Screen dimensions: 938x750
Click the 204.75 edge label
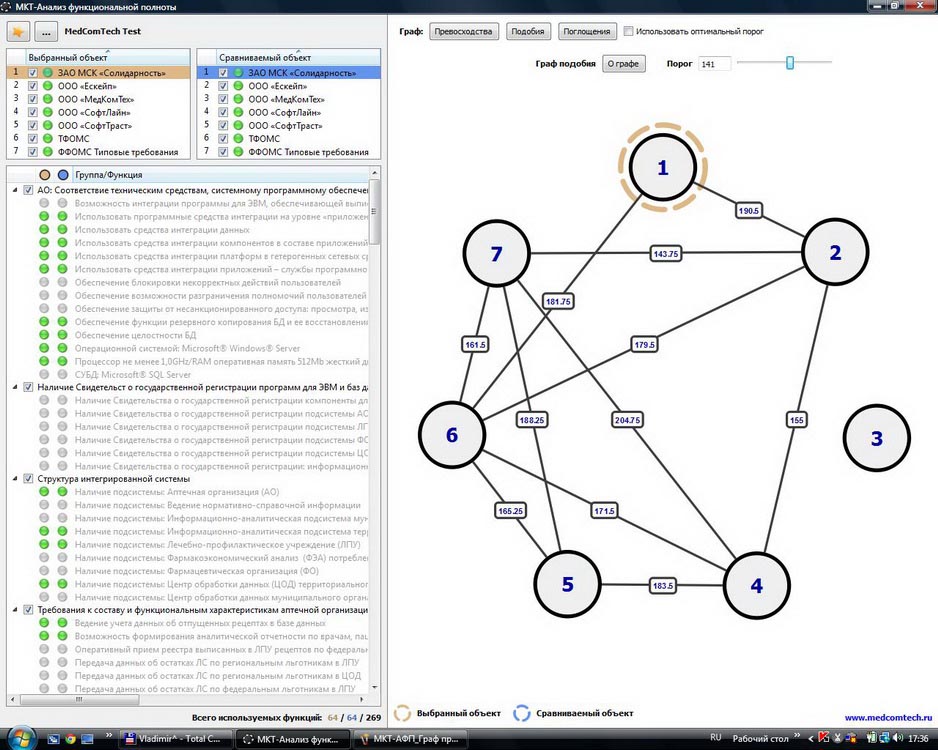click(x=628, y=420)
